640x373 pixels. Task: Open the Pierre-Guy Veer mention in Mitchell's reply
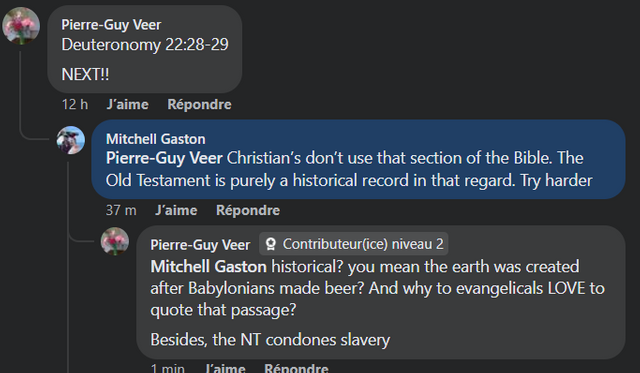tap(164, 158)
